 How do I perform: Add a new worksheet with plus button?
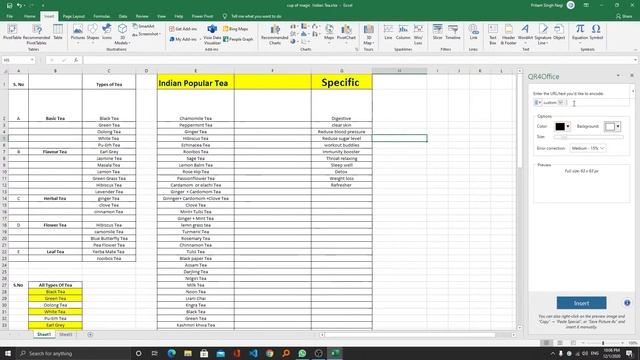(90, 335)
